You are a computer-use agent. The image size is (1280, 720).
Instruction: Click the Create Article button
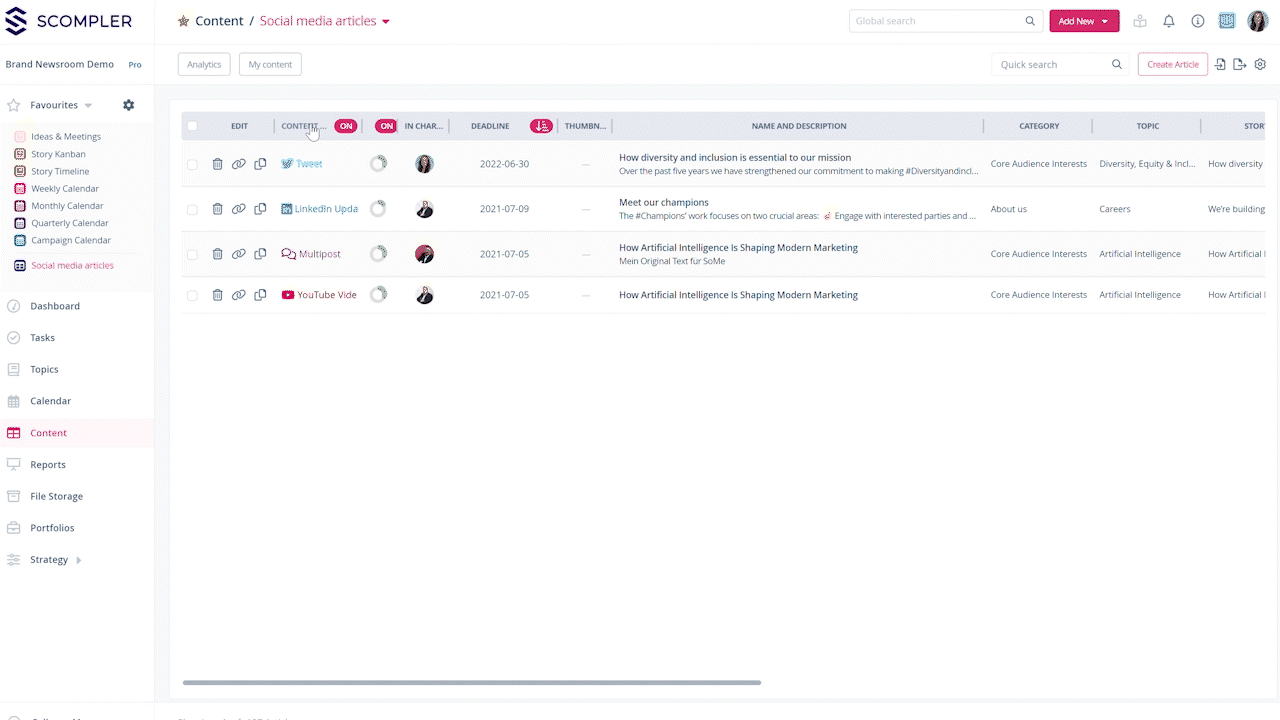coord(1172,64)
